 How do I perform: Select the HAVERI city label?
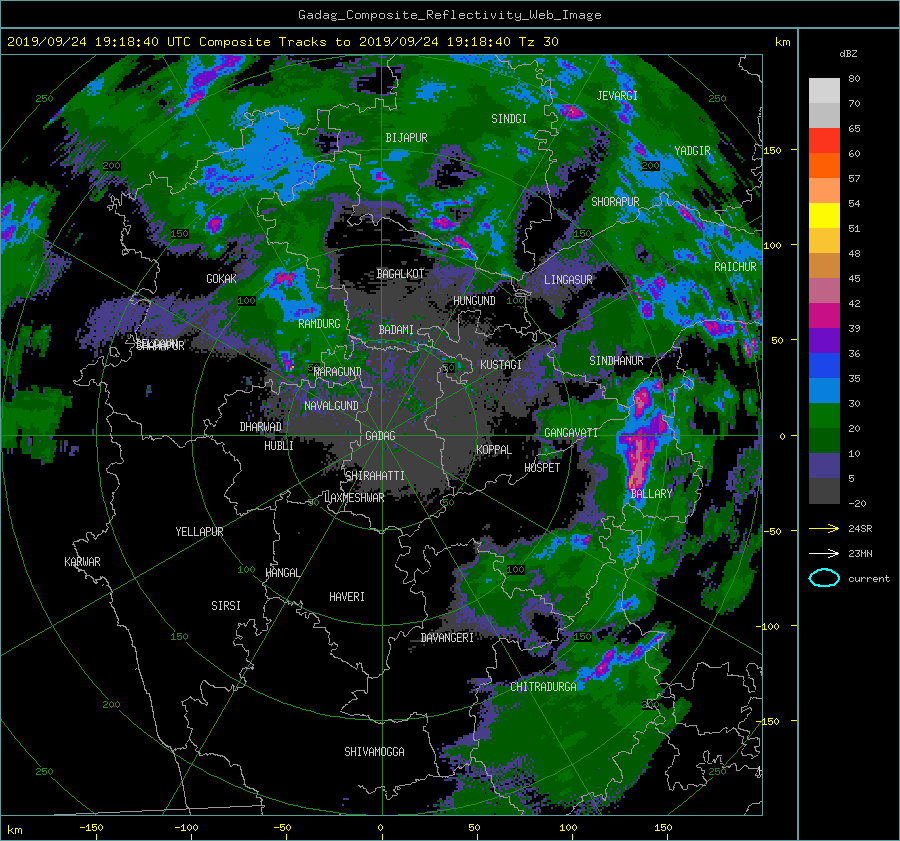(347, 596)
